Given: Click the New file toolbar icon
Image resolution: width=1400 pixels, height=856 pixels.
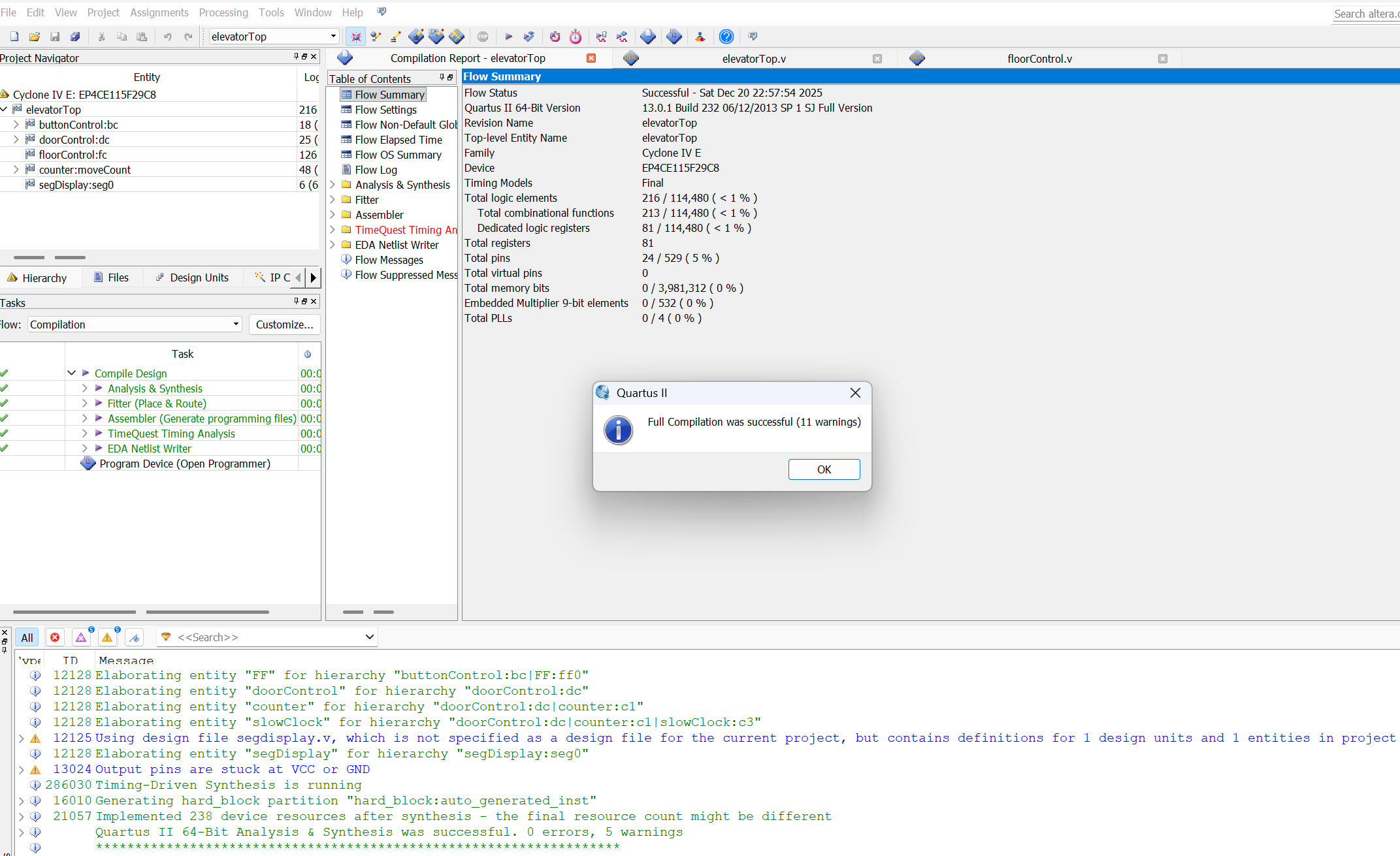Looking at the screenshot, I should tap(14, 37).
